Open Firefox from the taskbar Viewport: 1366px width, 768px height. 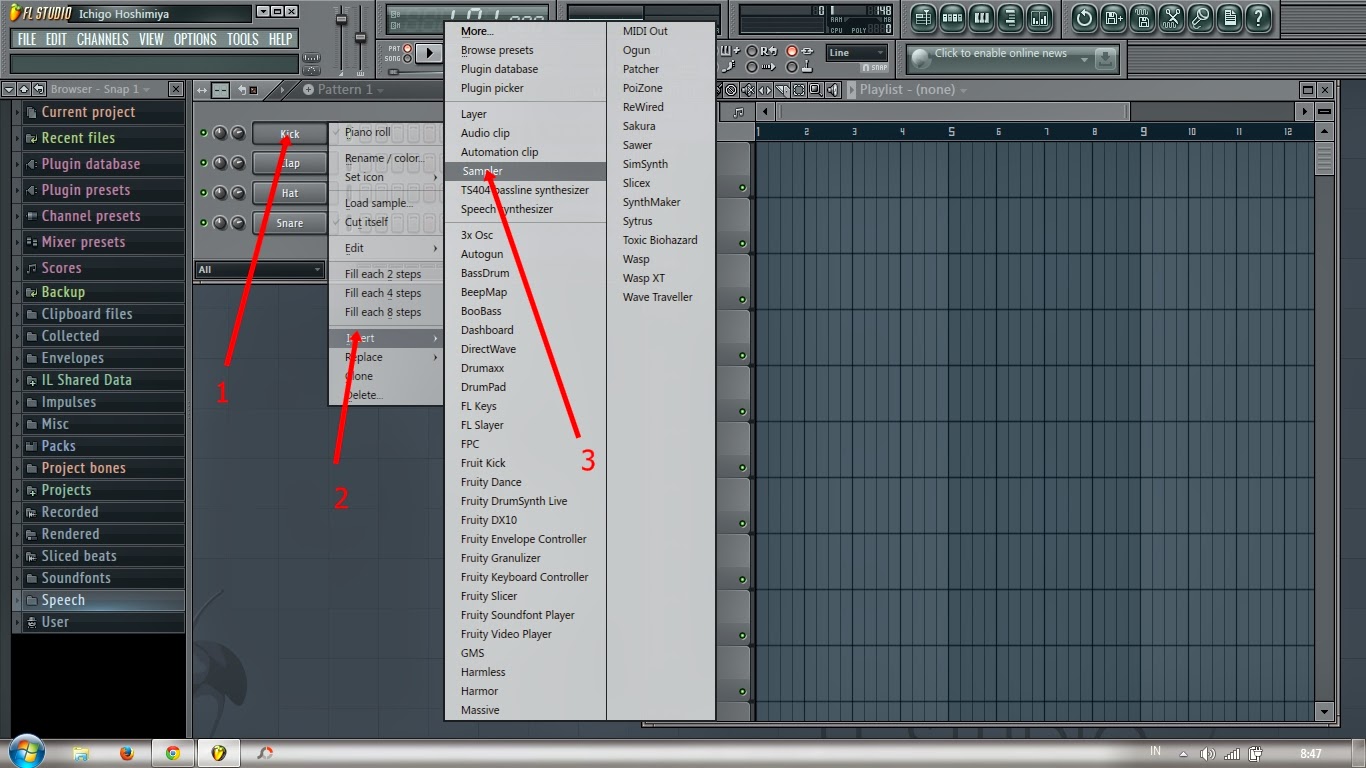coord(127,753)
